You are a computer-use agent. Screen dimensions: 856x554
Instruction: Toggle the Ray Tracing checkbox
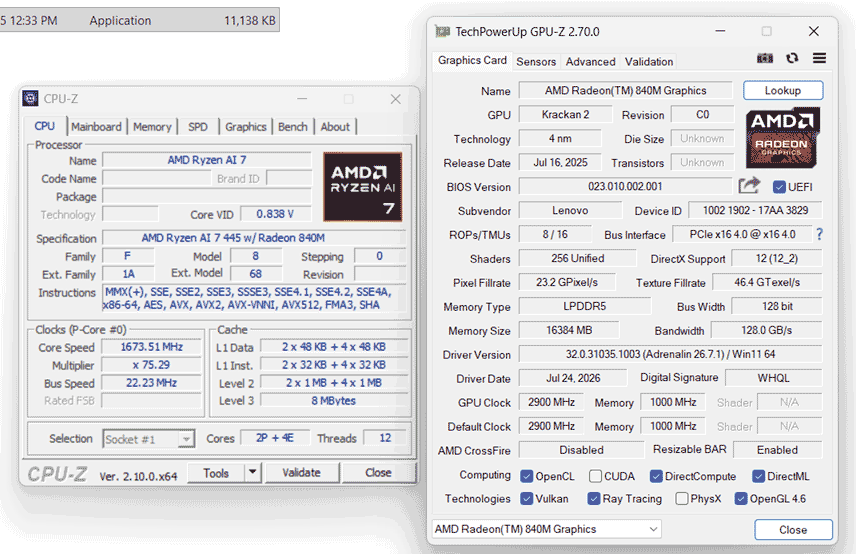coord(594,499)
